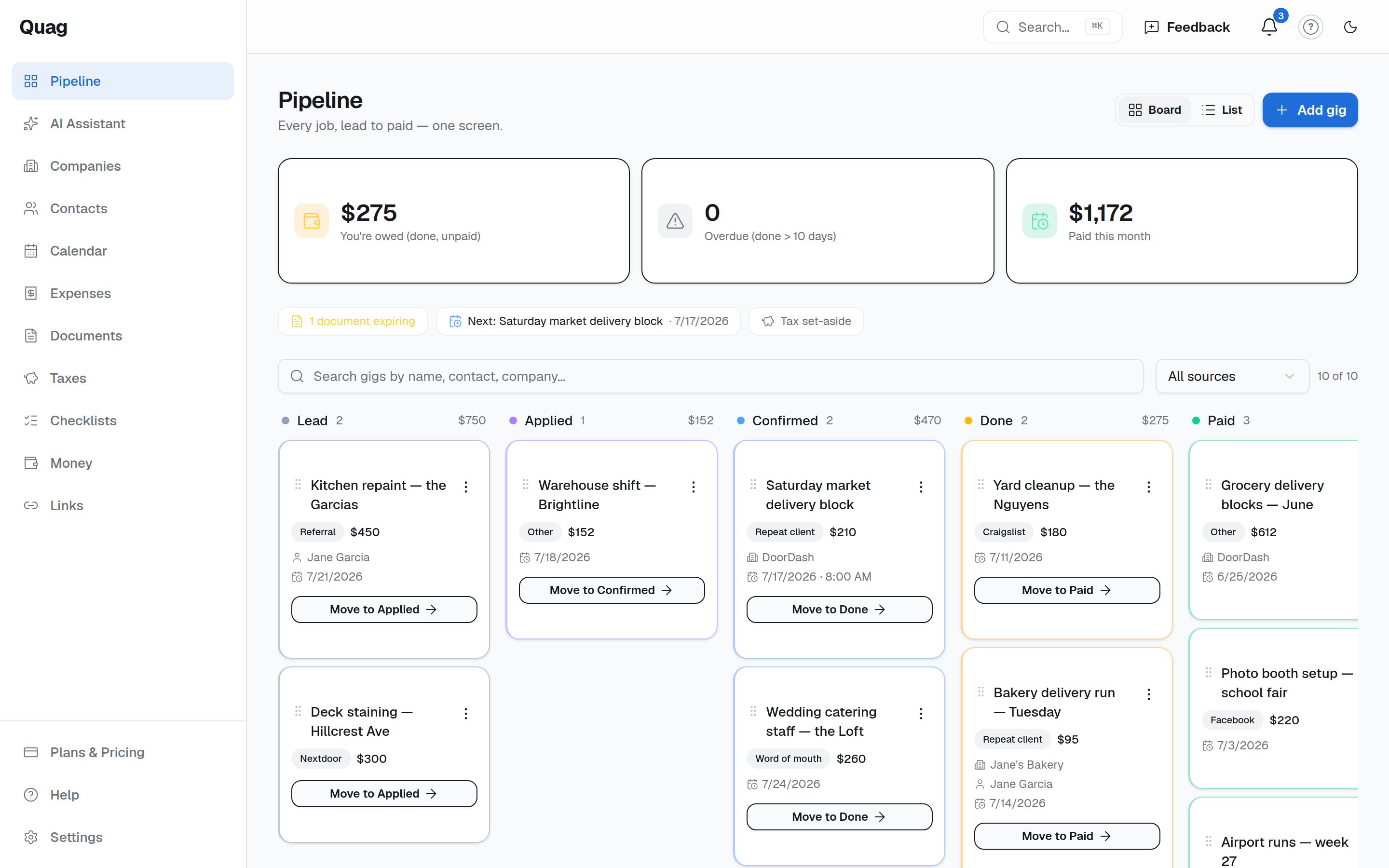Click the Plans & Pricing card icon

31,752
